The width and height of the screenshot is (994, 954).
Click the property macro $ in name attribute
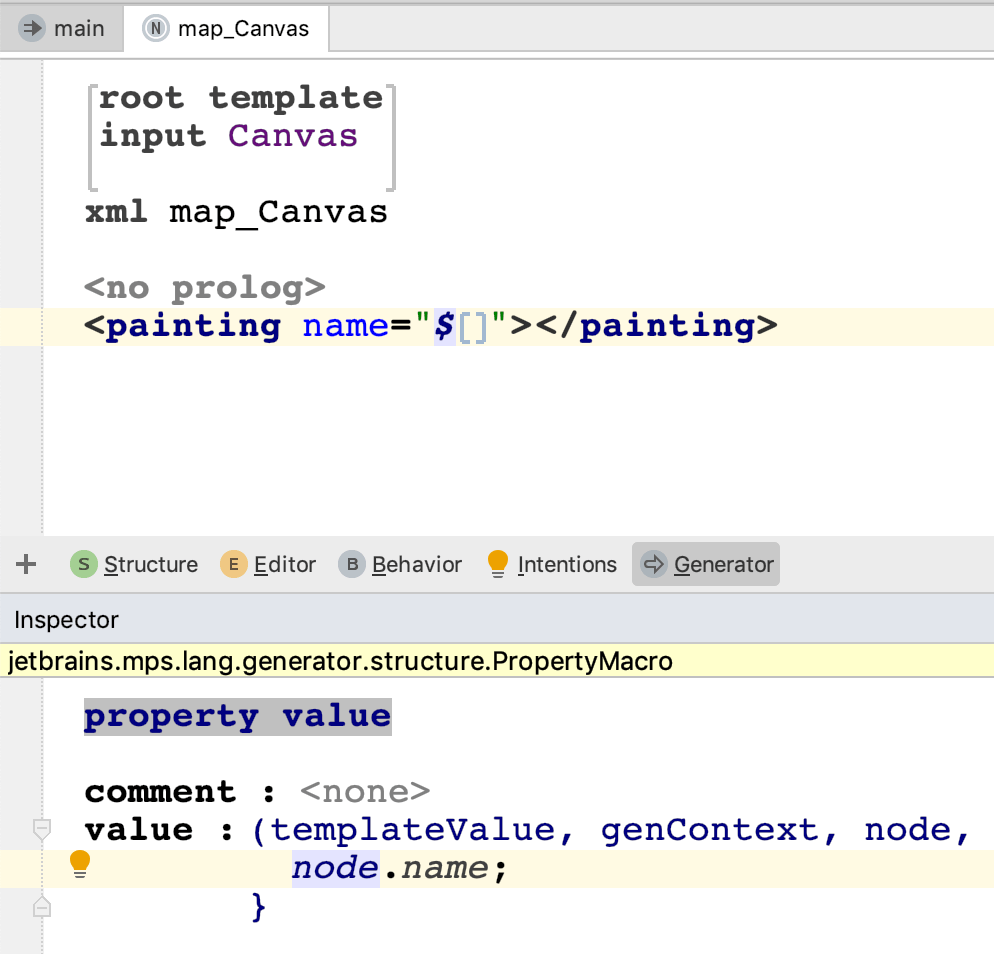(443, 326)
